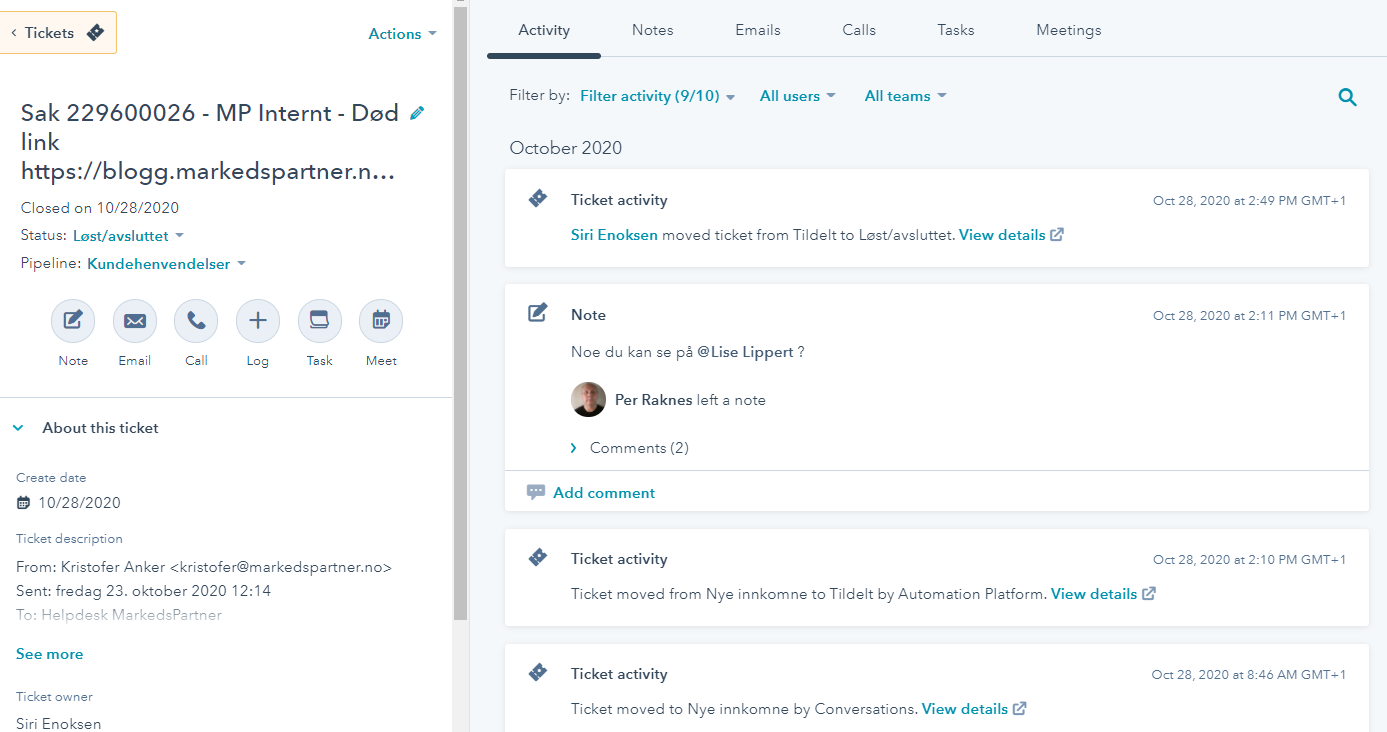Click ticket icon on 8:46 AM activity
This screenshot has height=732, width=1387.
538,673
